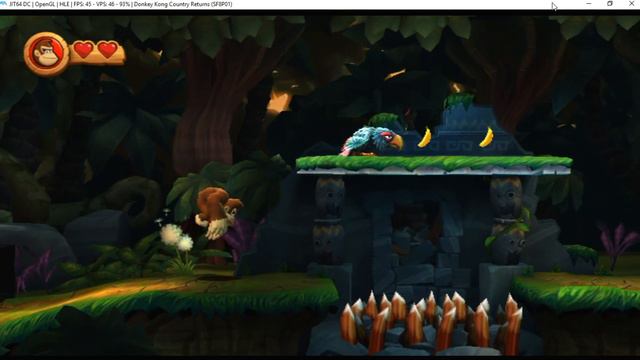Click the window title text with FPS info
Viewport: 640px width, 360px height.
(121, 4)
